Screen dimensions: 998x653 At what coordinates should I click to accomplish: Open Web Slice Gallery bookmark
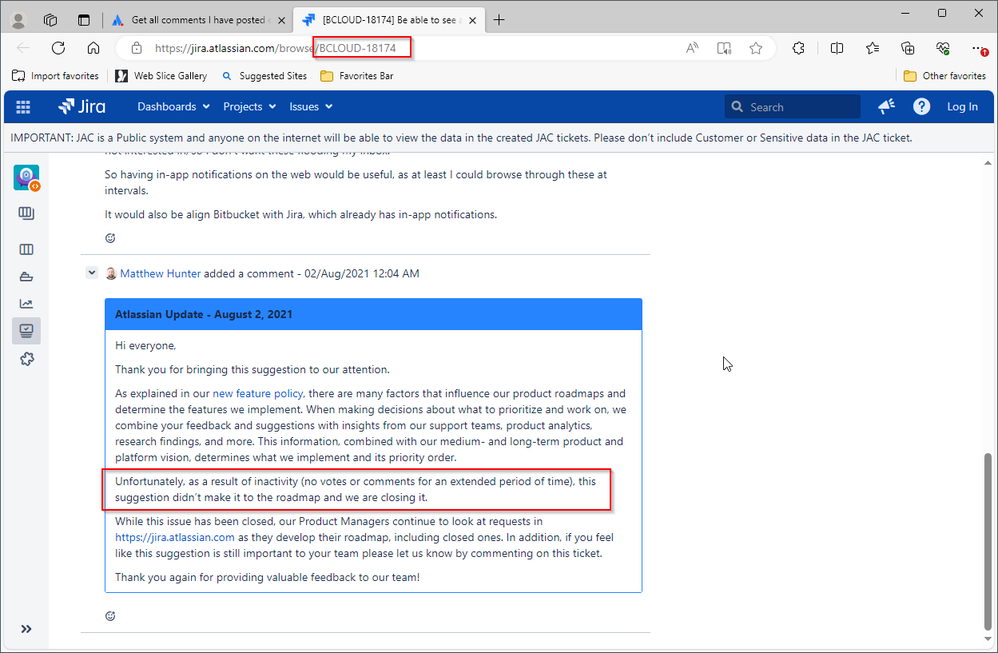(161, 76)
